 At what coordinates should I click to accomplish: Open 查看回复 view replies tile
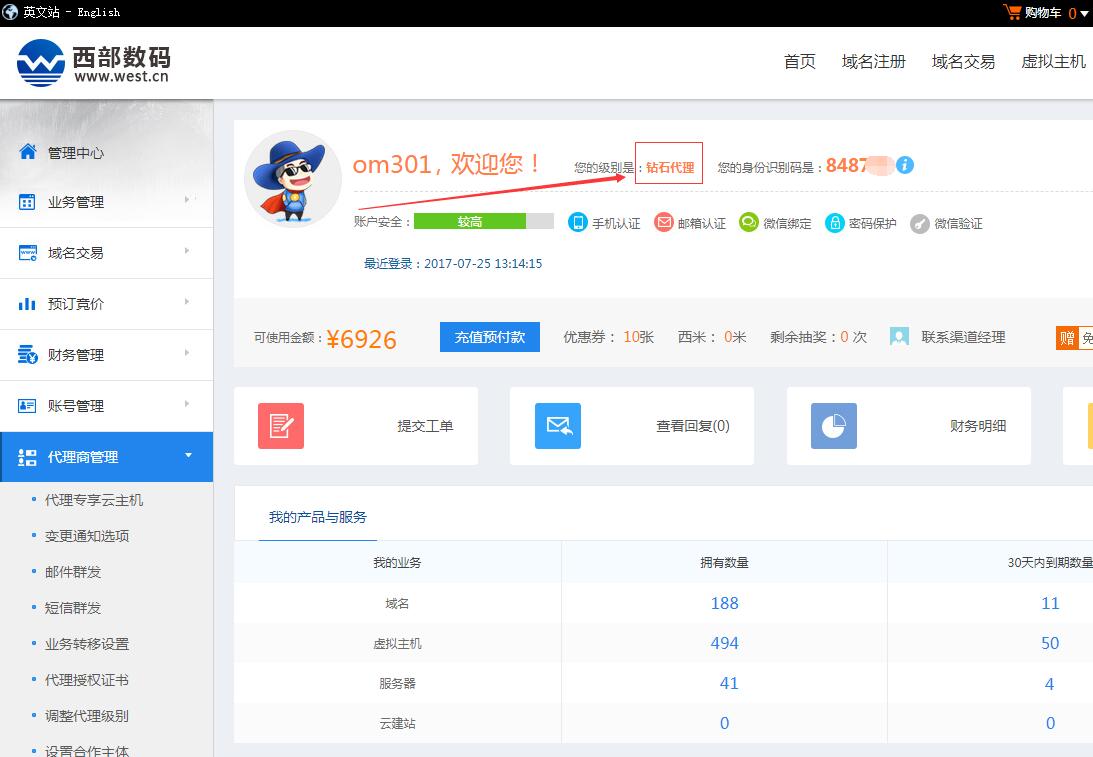tap(632, 426)
